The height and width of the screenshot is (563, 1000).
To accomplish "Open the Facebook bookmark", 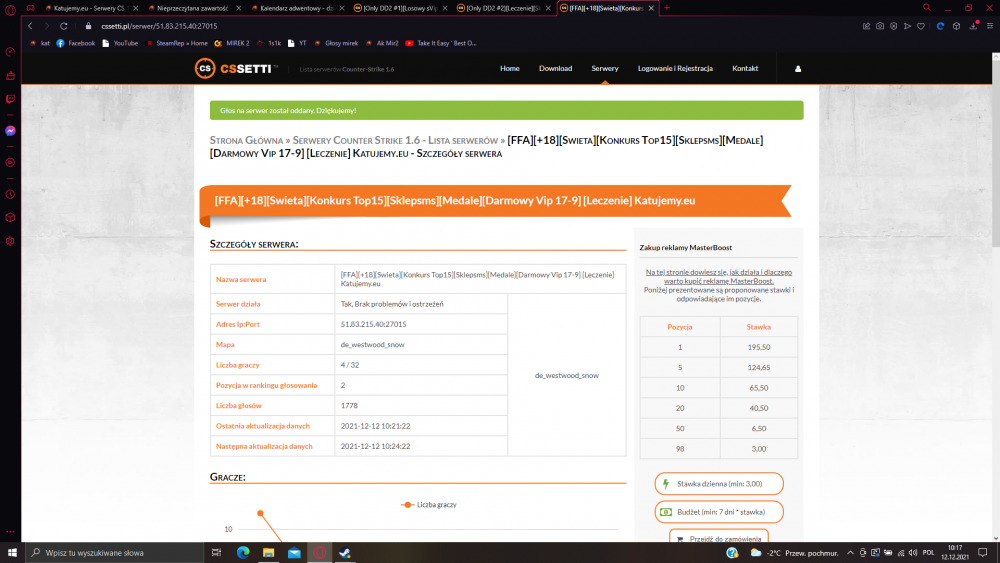I will tap(76, 43).
